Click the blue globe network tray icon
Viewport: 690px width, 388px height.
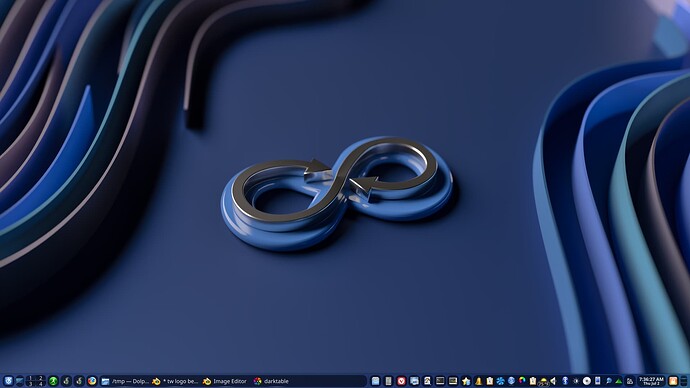point(511,381)
